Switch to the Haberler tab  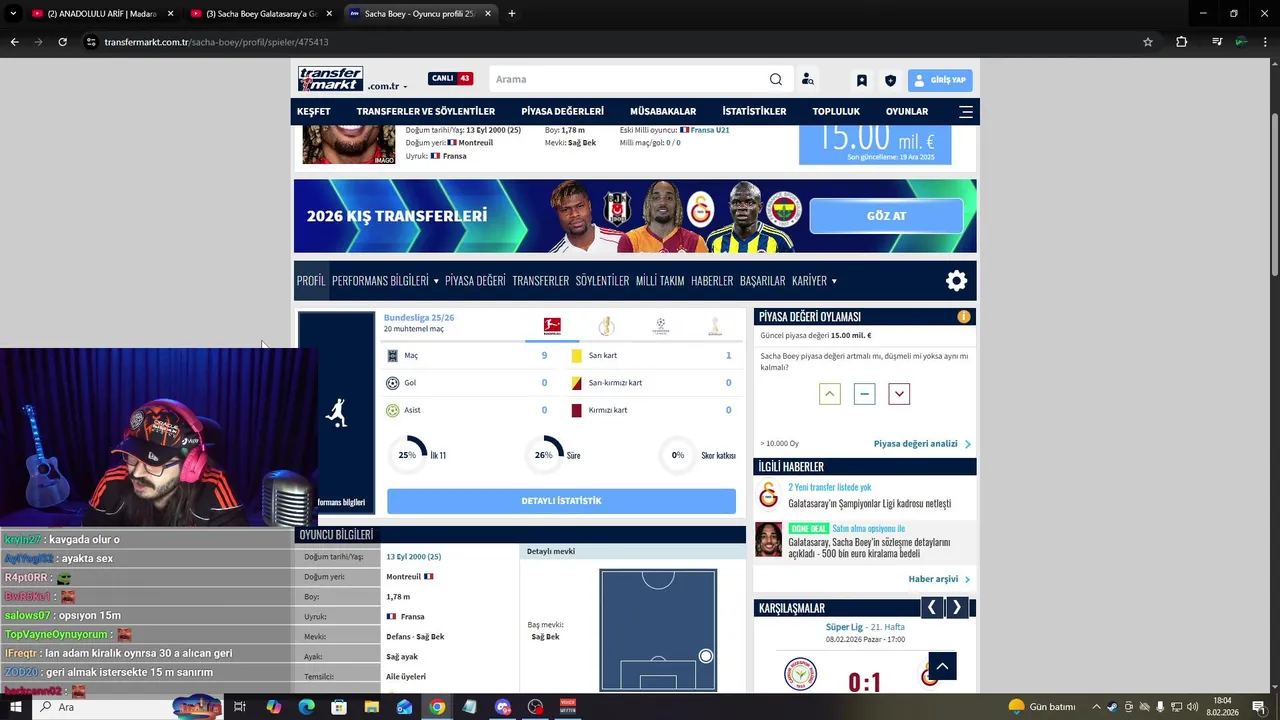point(712,281)
